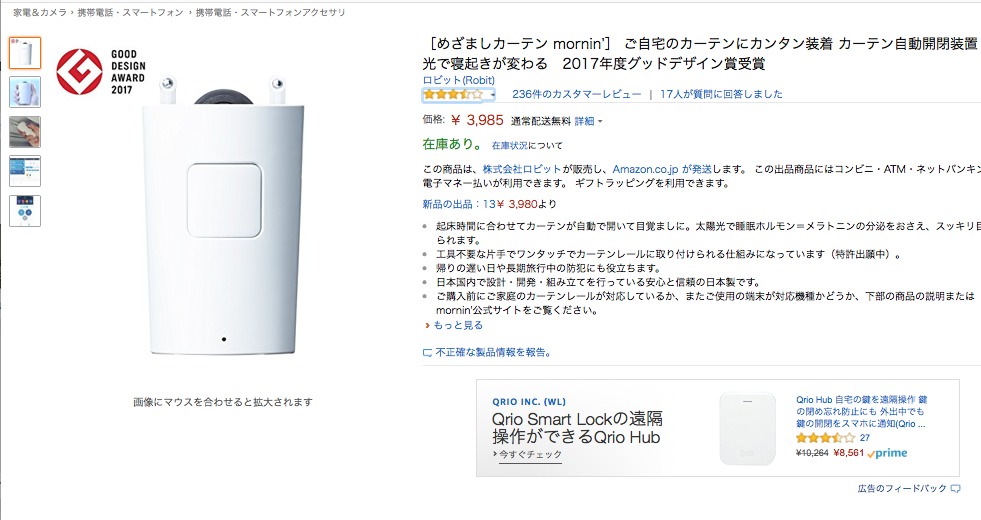The height and width of the screenshot is (520, 981).
Task: Click the ad feedback speech bubble icon
Action: [955, 488]
